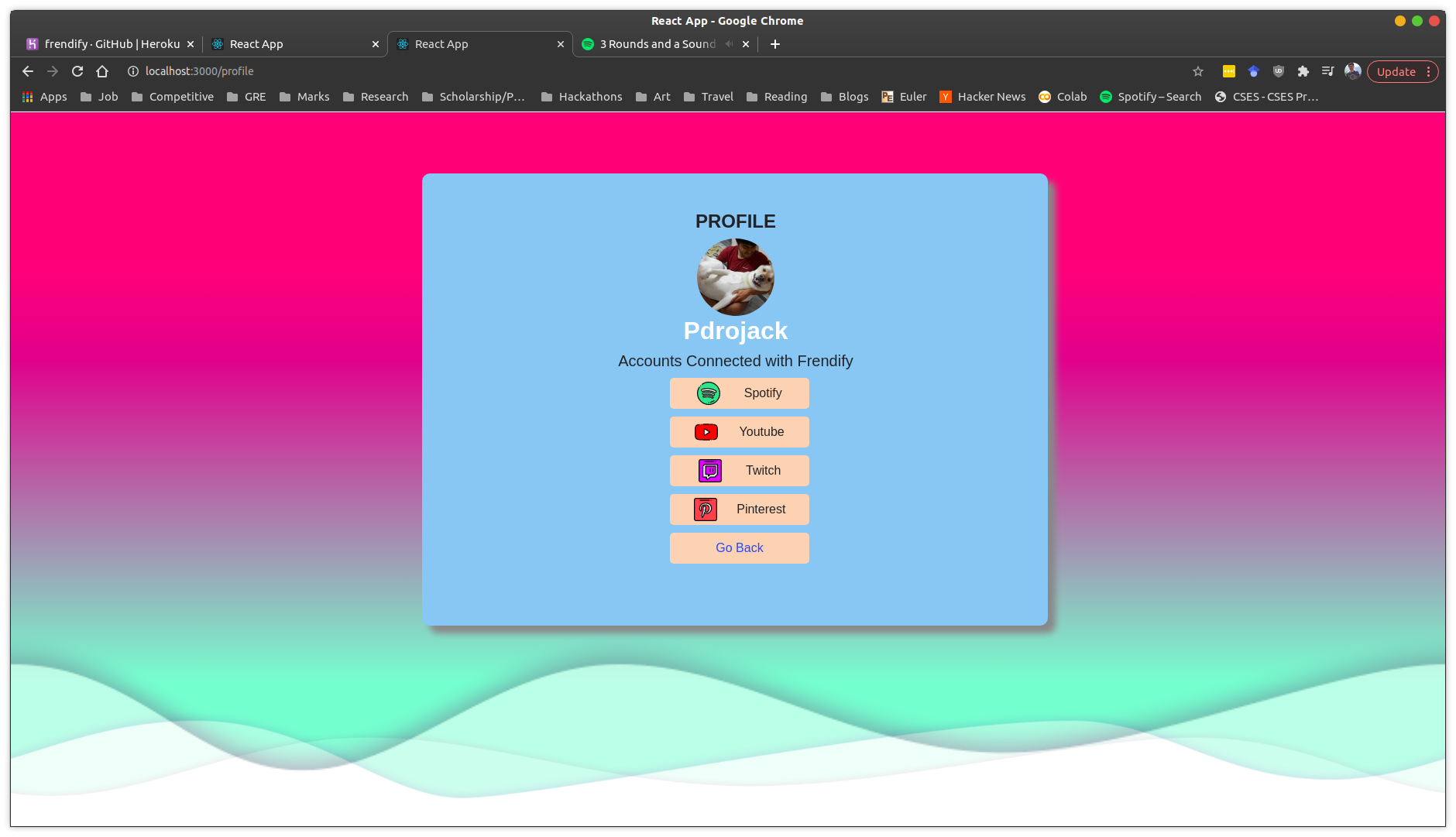Open the Euler bookmark

pyautogui.click(x=905, y=97)
